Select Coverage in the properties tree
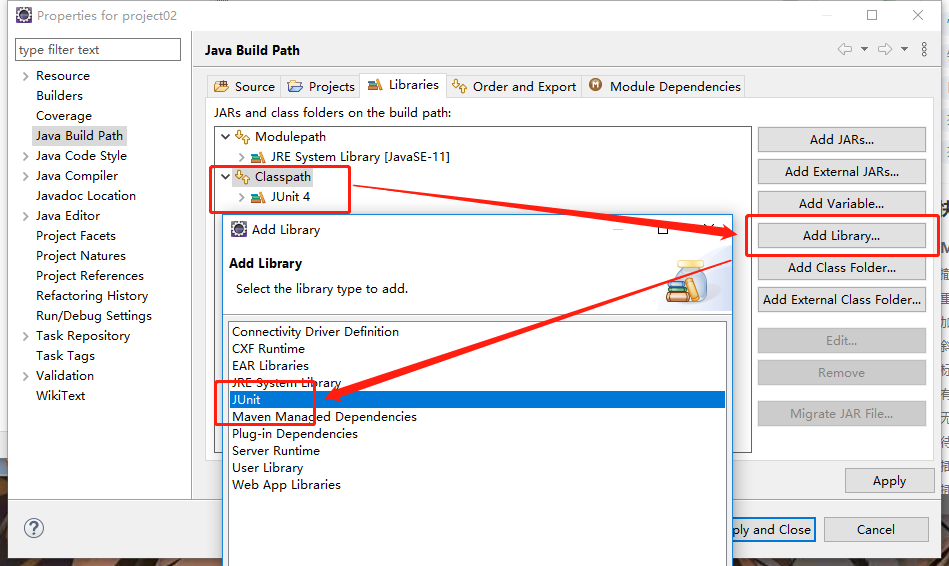The height and width of the screenshot is (566, 949). click(x=64, y=116)
